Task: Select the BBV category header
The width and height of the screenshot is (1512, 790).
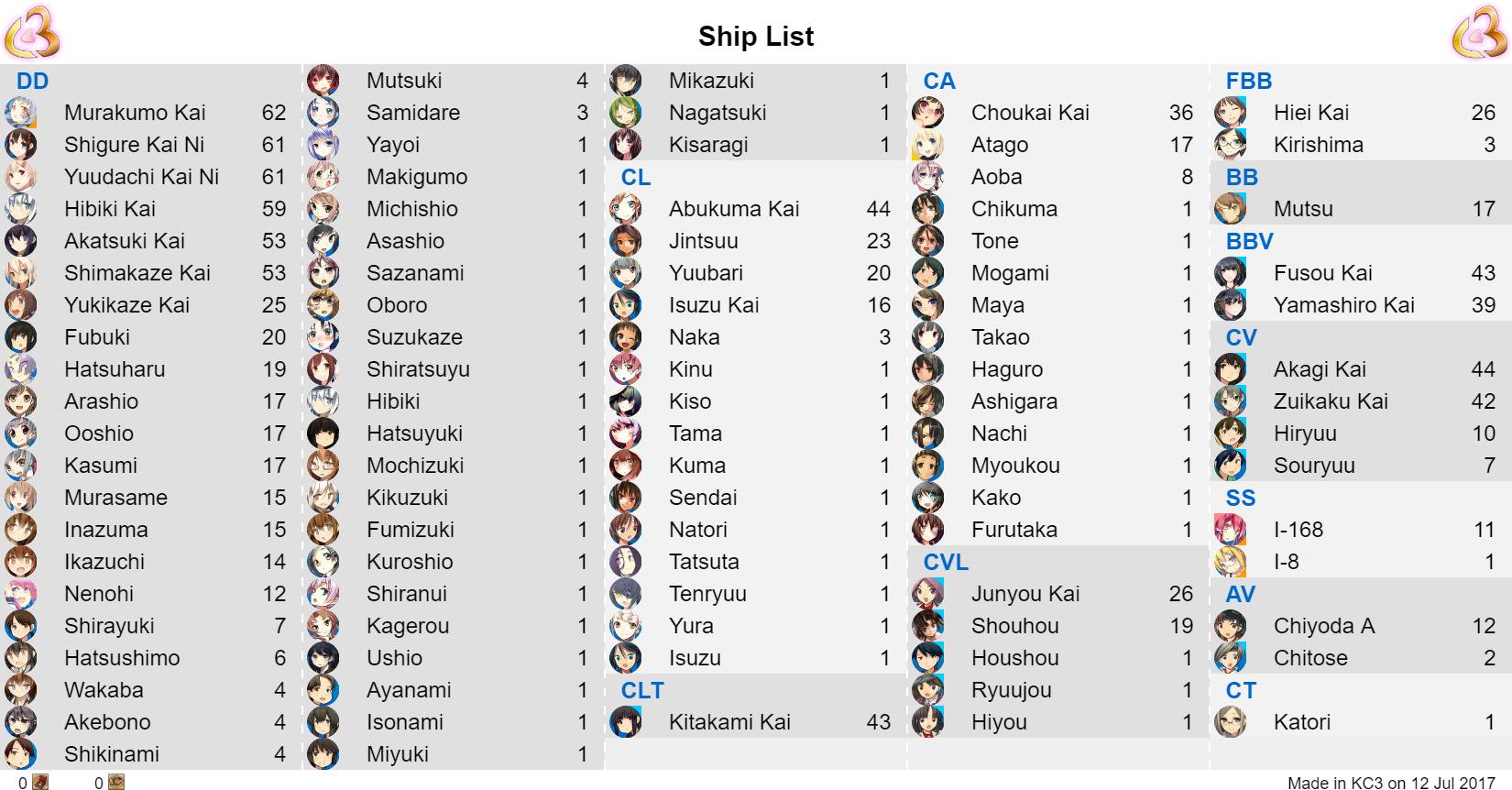Action: point(1250,241)
